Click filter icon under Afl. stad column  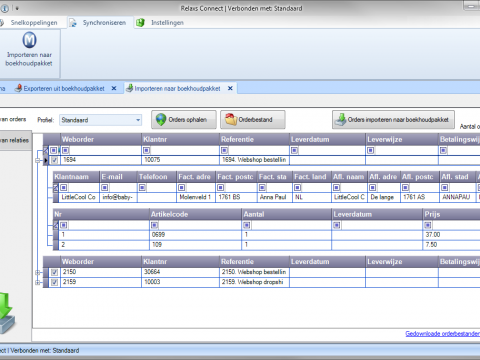[444, 188]
